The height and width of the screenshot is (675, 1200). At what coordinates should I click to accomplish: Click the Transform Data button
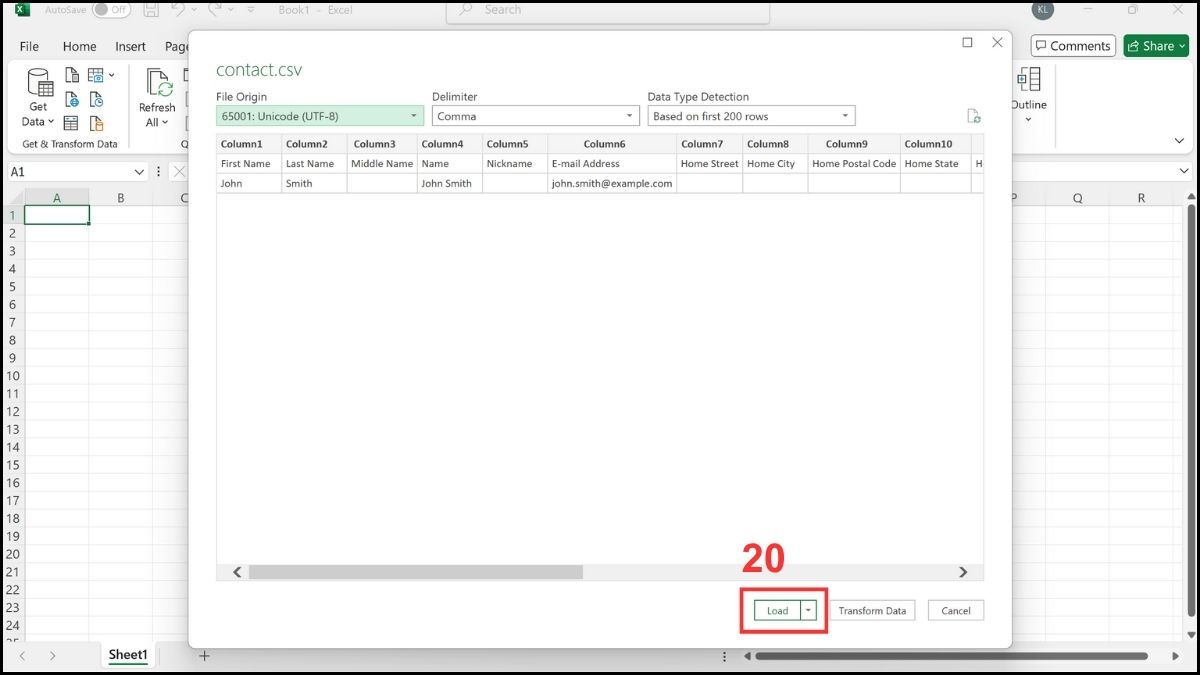(872, 610)
